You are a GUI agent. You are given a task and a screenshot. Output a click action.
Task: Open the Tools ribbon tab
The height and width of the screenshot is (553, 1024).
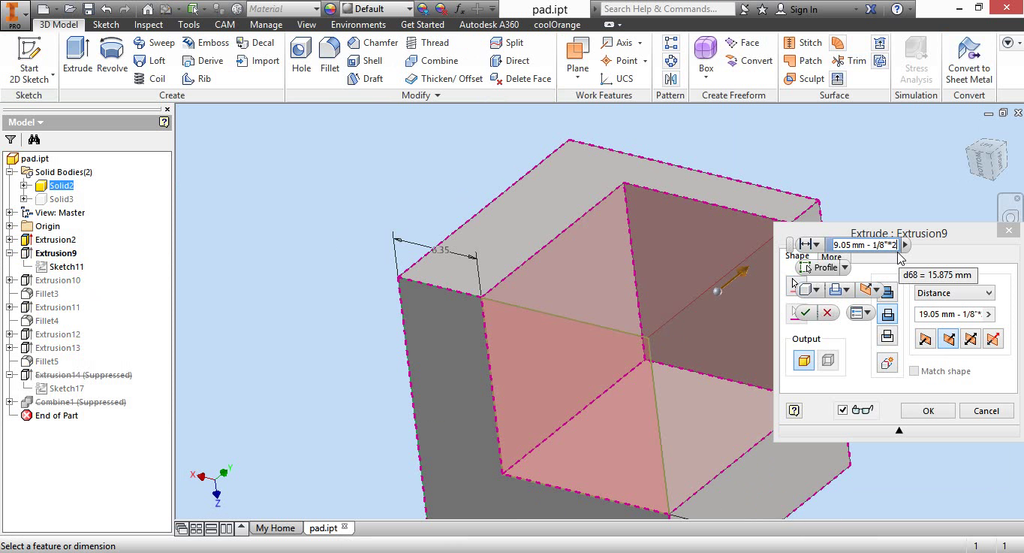coord(189,25)
